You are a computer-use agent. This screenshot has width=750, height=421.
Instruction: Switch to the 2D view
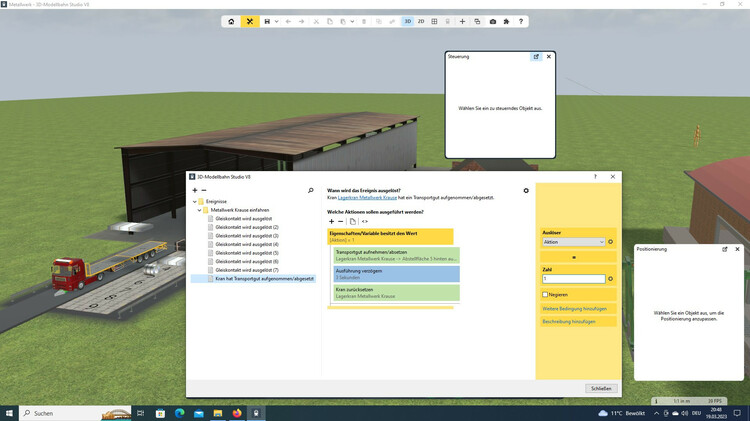coord(421,21)
